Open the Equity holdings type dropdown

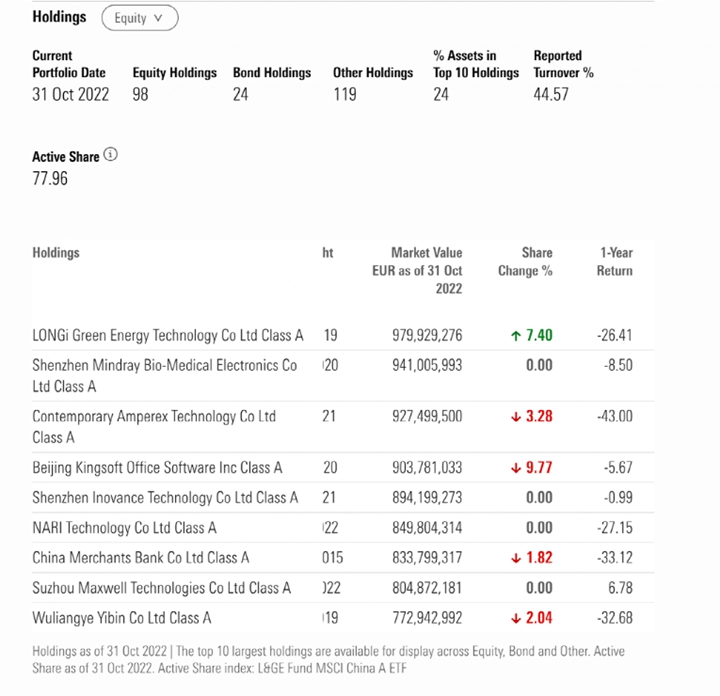pos(140,18)
